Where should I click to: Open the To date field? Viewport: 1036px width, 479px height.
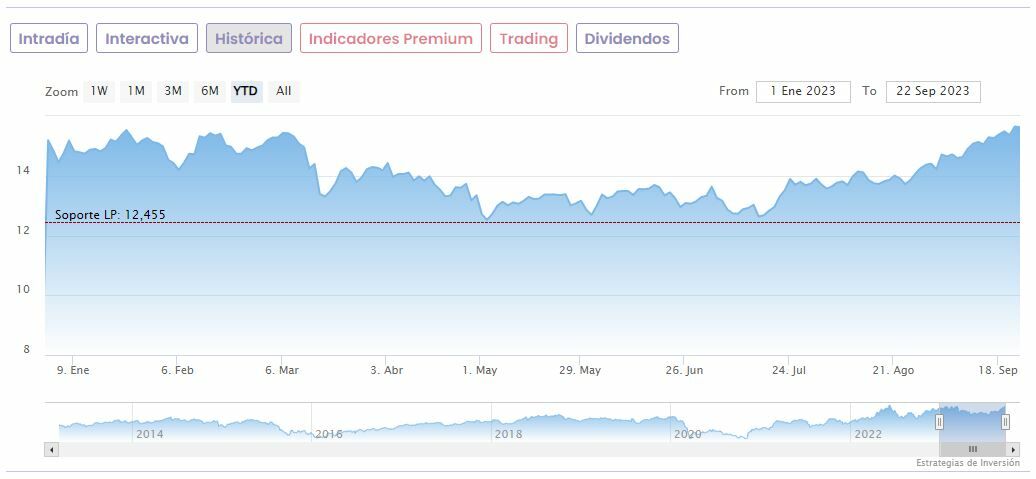coord(933,91)
